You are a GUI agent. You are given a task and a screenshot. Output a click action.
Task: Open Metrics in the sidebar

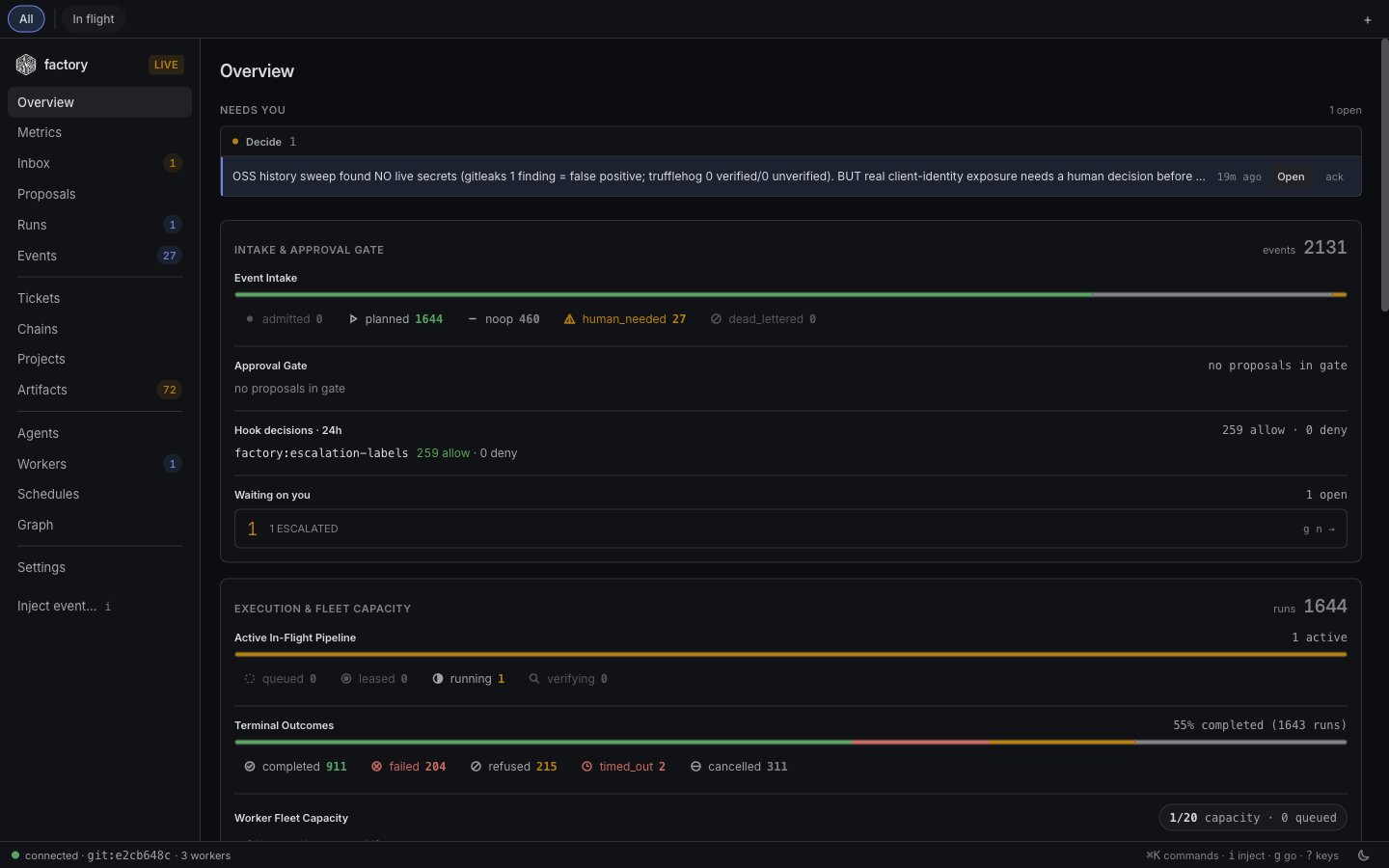[99, 132]
